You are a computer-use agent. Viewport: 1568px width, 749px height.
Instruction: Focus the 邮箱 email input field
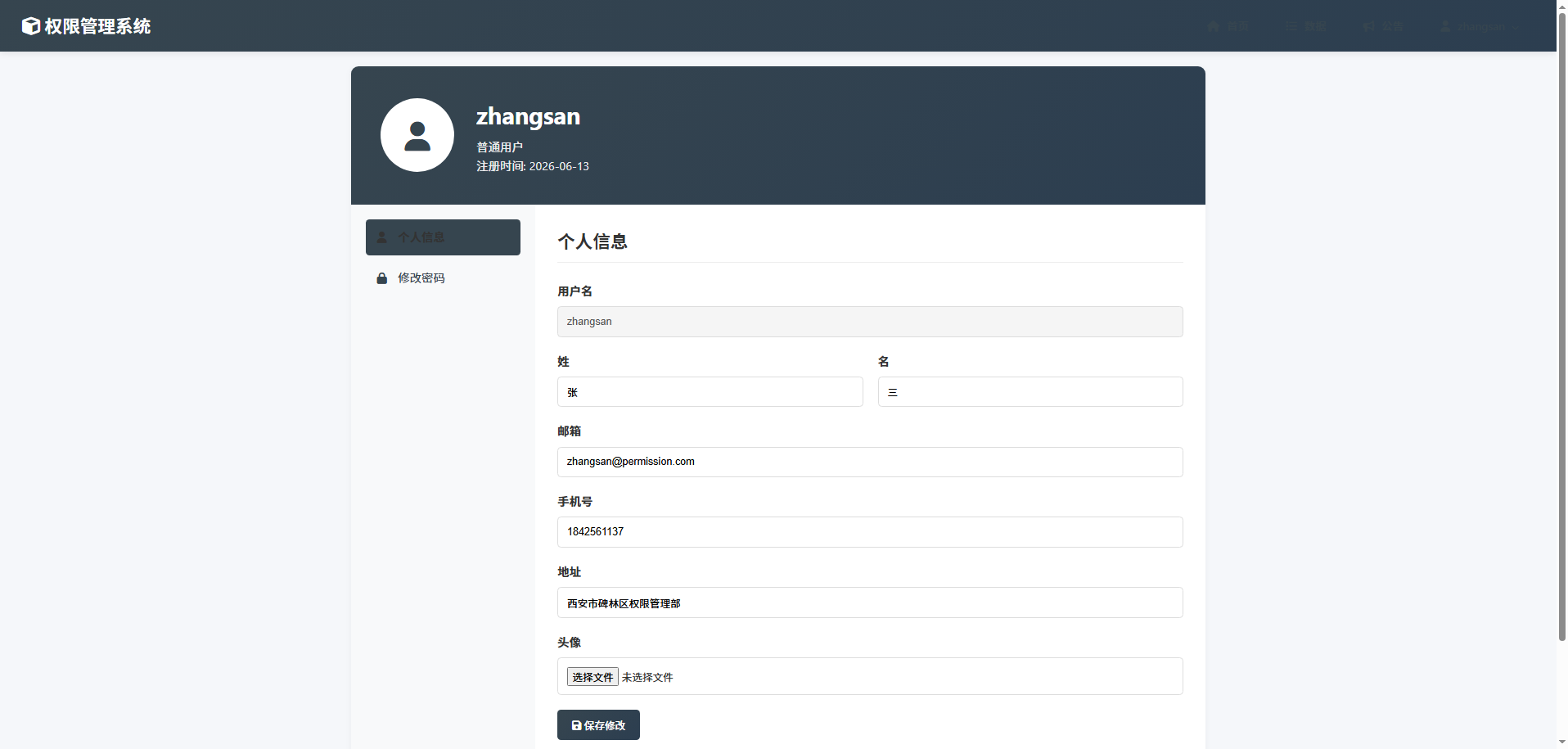point(870,462)
